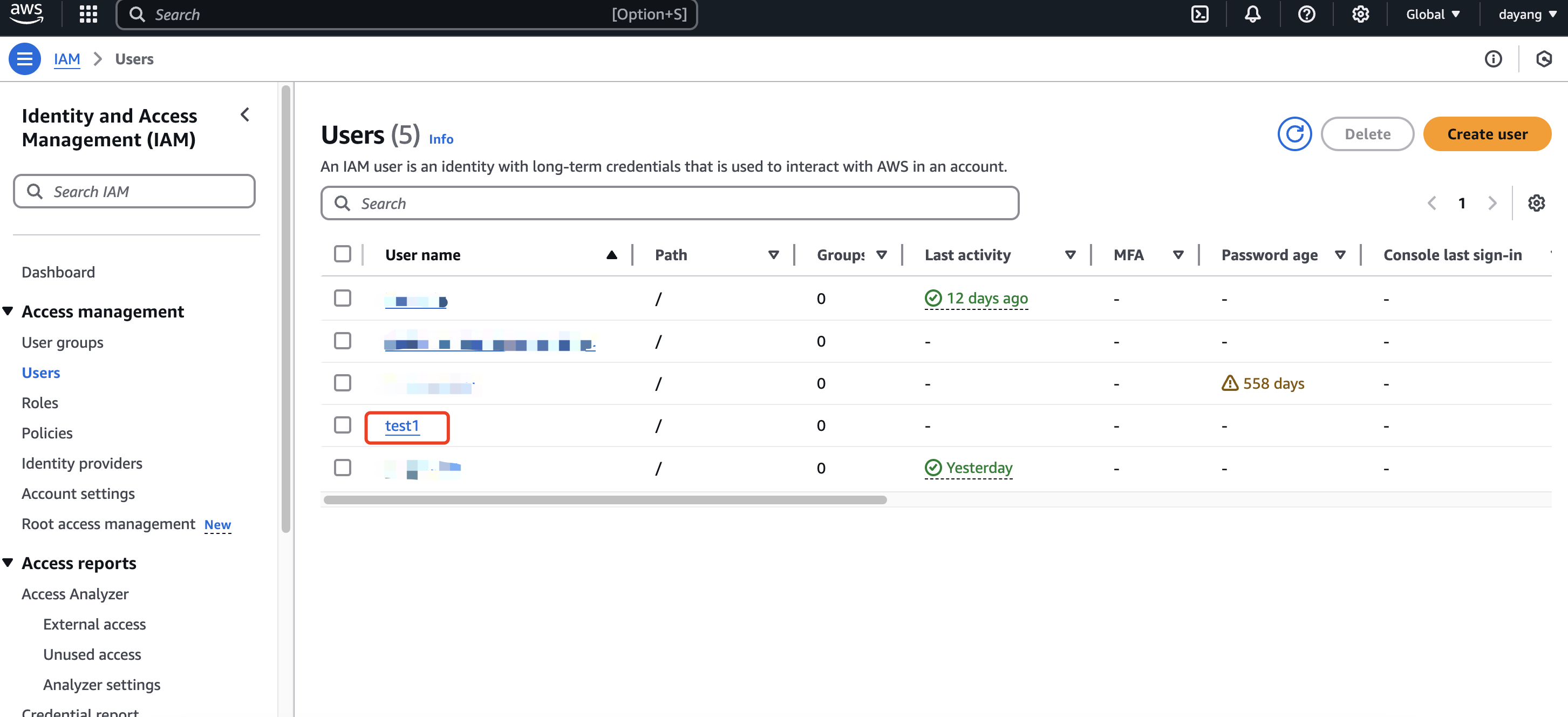Open the help question mark icon
Viewport: 1568px width, 717px height.
coord(1306,14)
